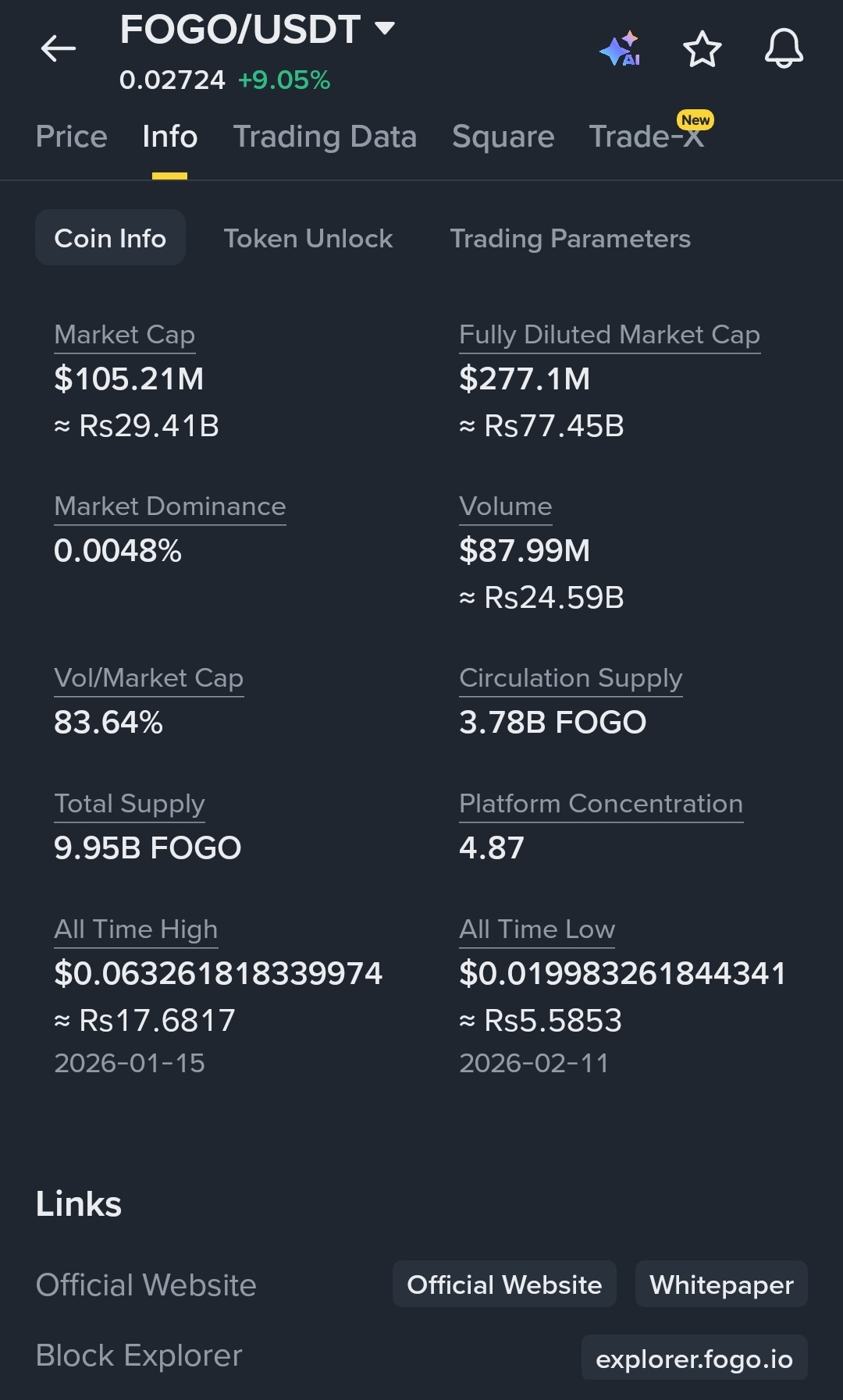843x1400 pixels.
Task: Tap the Market Cap label for explanation
Action: 125,335
